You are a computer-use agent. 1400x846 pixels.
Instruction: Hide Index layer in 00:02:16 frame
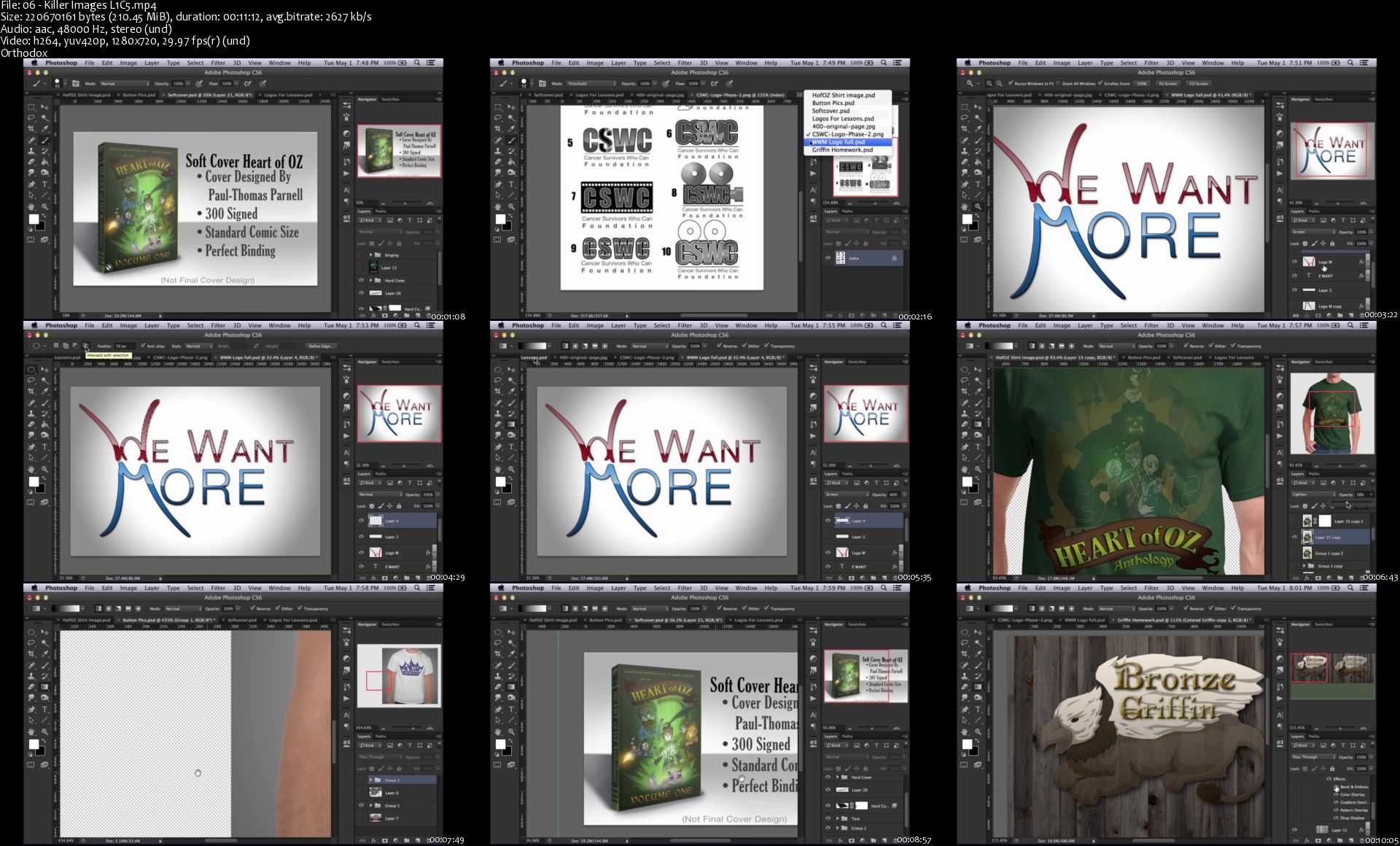pos(828,258)
